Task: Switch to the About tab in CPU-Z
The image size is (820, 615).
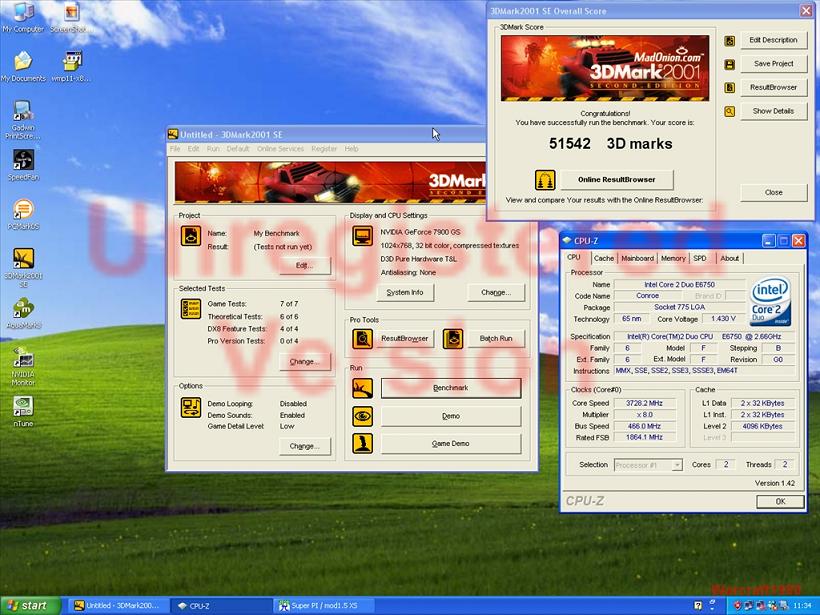Action: click(x=730, y=258)
